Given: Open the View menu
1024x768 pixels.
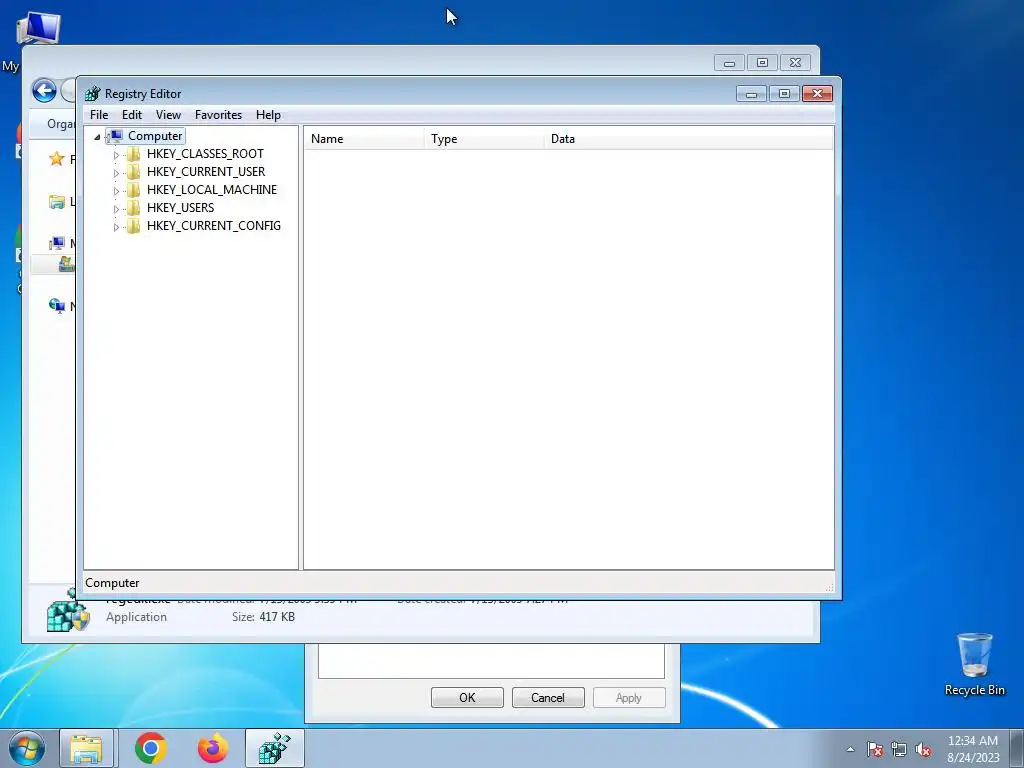Looking at the screenshot, I should point(168,115).
